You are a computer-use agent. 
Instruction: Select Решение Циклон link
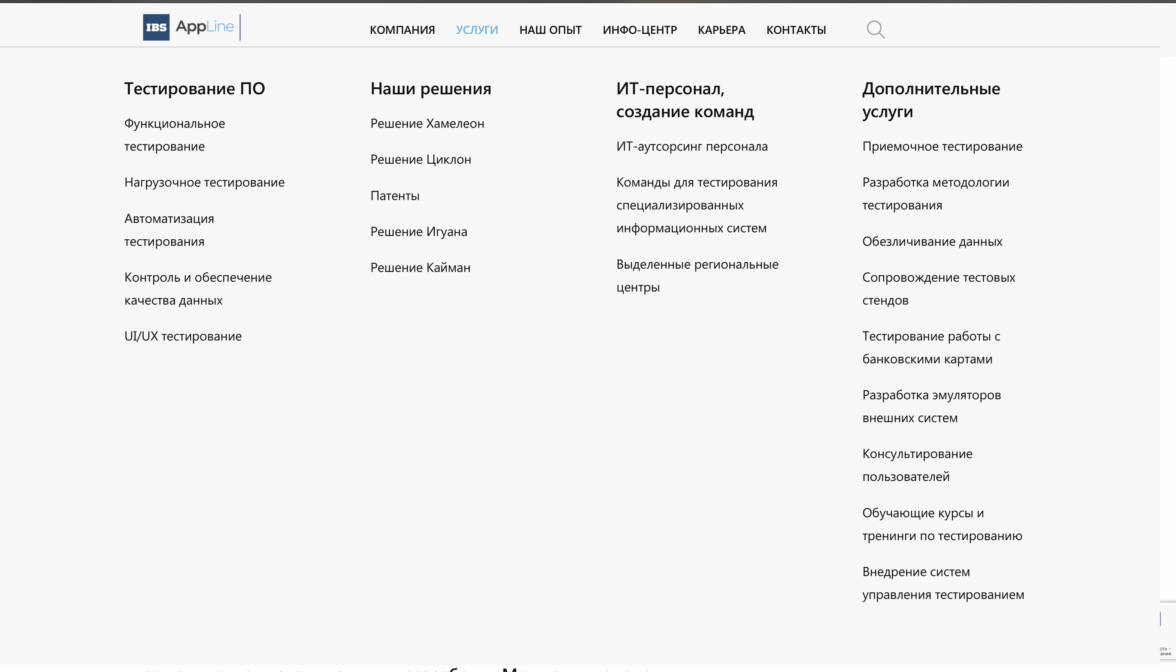[x=420, y=159]
